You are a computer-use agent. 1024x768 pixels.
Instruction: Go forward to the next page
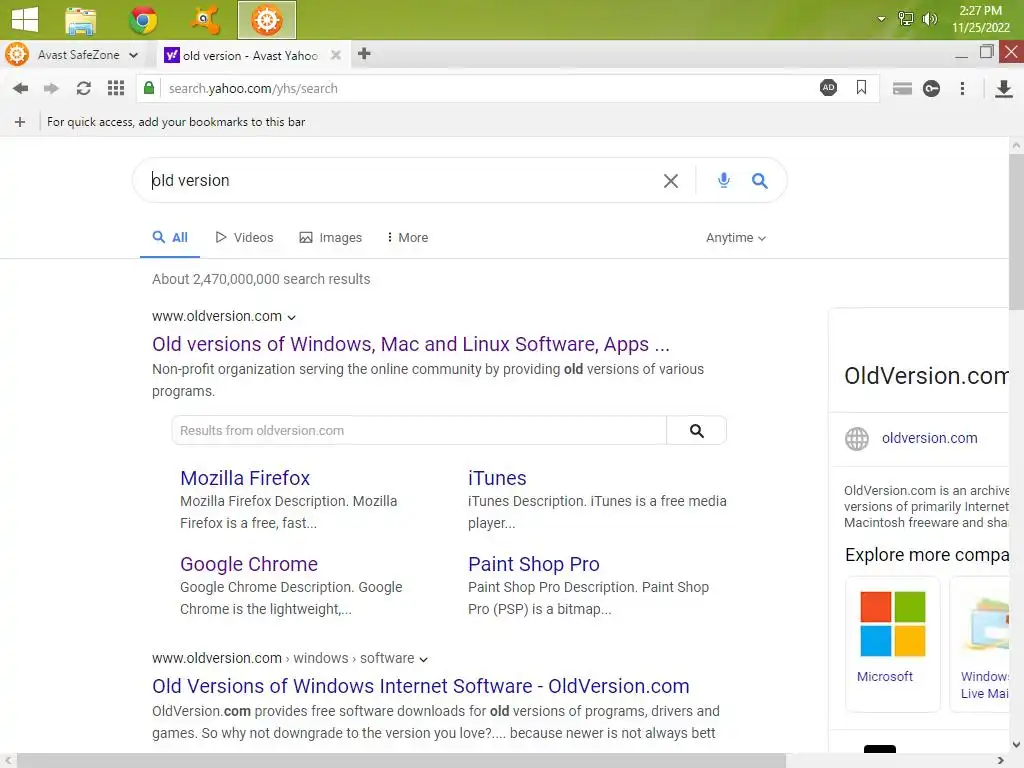(51, 88)
